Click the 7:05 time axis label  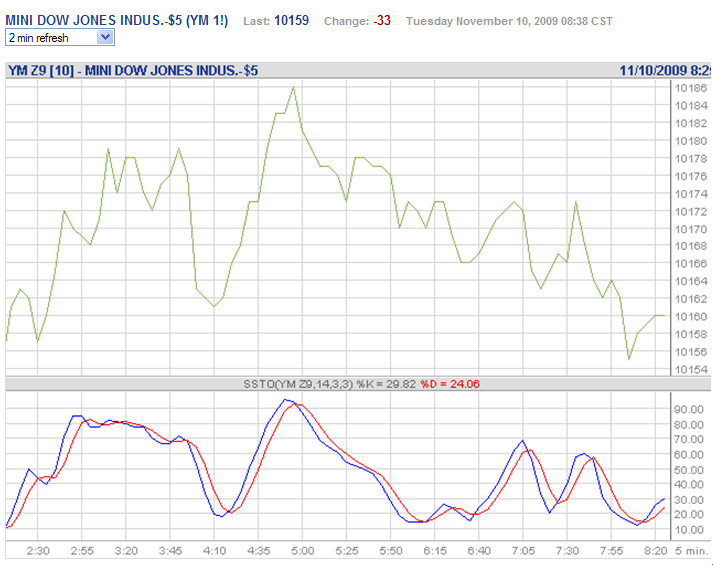pos(523,551)
